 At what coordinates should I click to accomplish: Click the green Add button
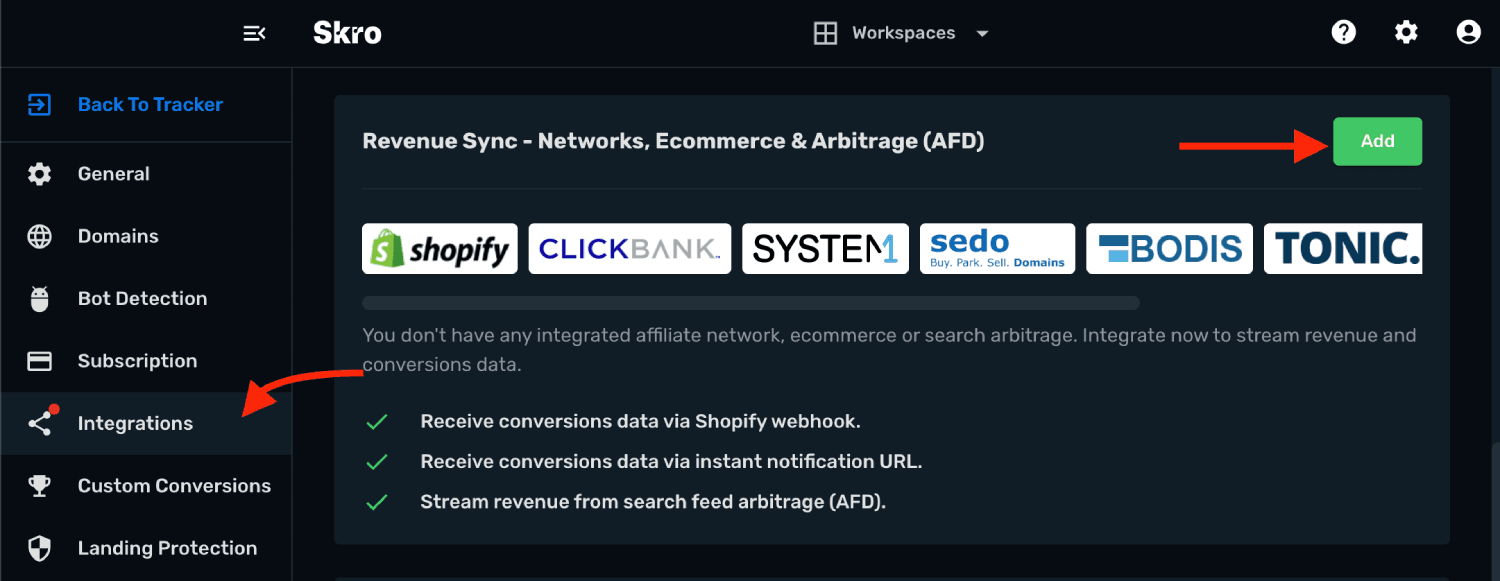pos(1377,141)
